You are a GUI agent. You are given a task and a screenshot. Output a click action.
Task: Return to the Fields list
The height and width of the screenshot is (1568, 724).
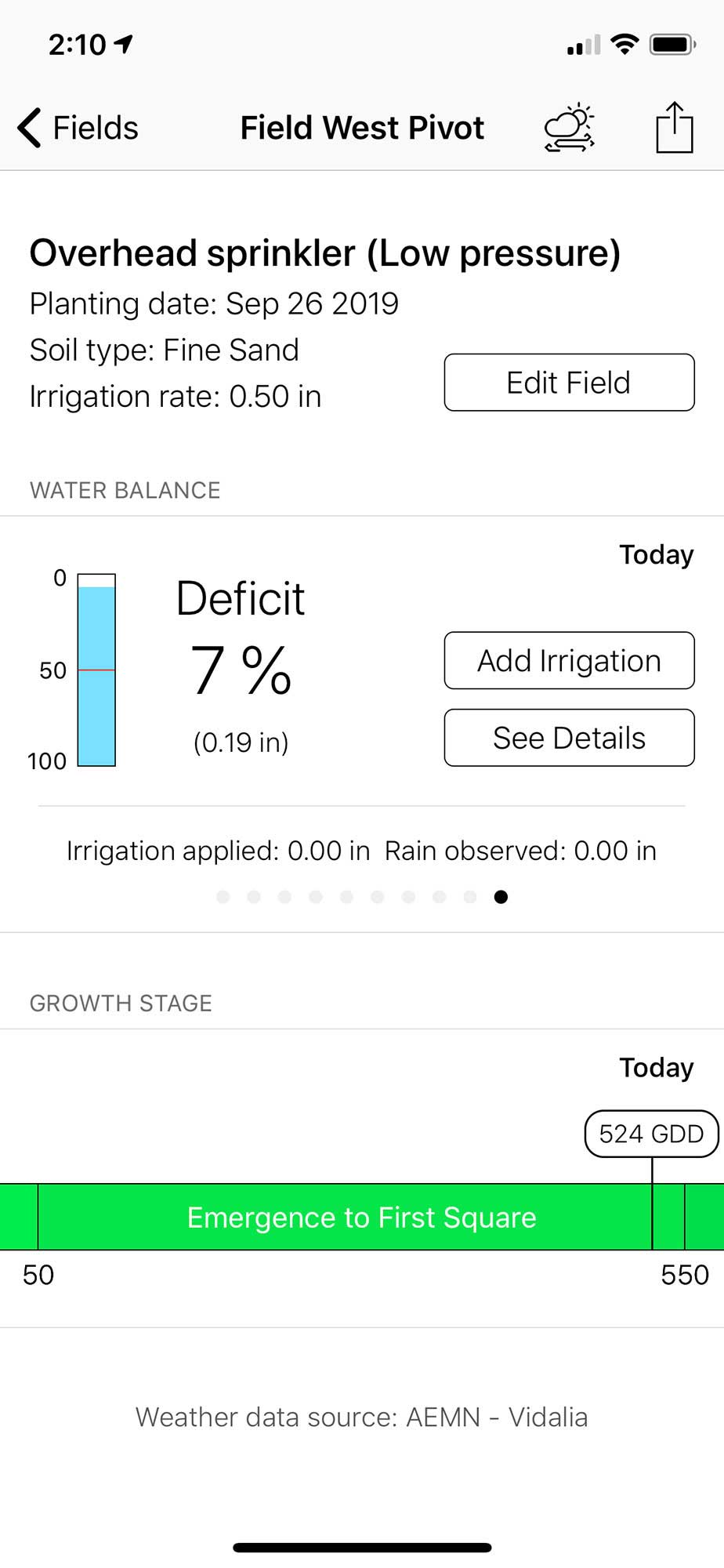(95, 128)
